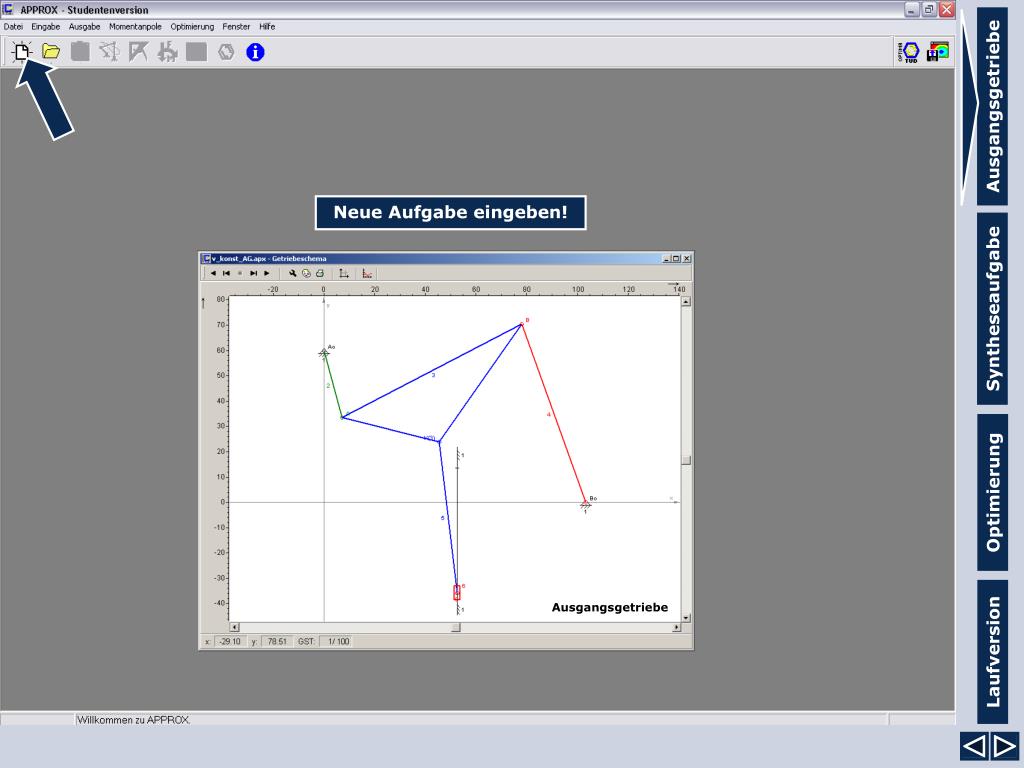
Task: Click the Getriebeschema horizontal scrollbar thumb
Action: click(x=456, y=628)
